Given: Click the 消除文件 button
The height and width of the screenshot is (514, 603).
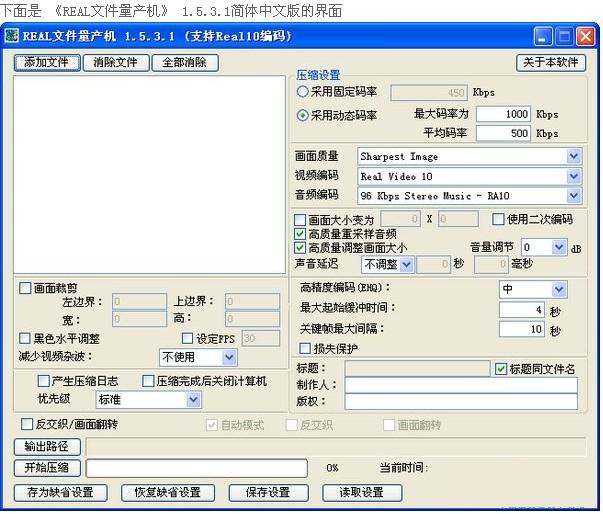Looking at the screenshot, I should click(115, 62).
